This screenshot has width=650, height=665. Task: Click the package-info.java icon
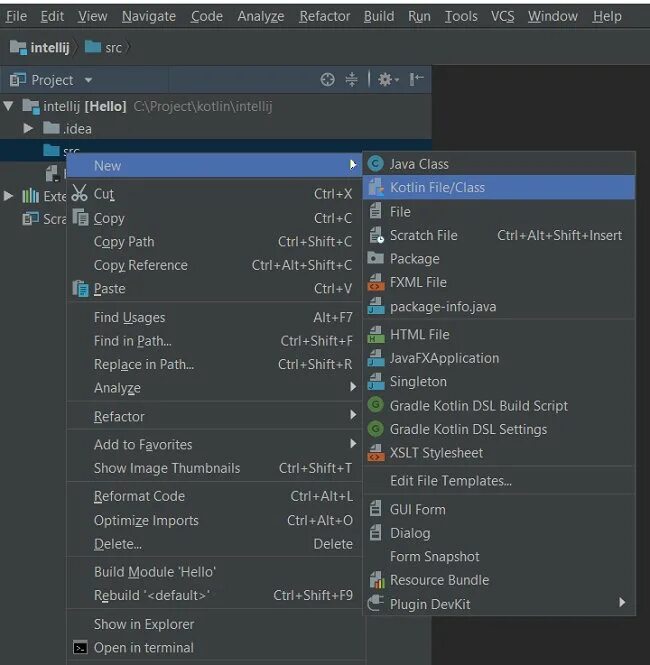pos(376,306)
